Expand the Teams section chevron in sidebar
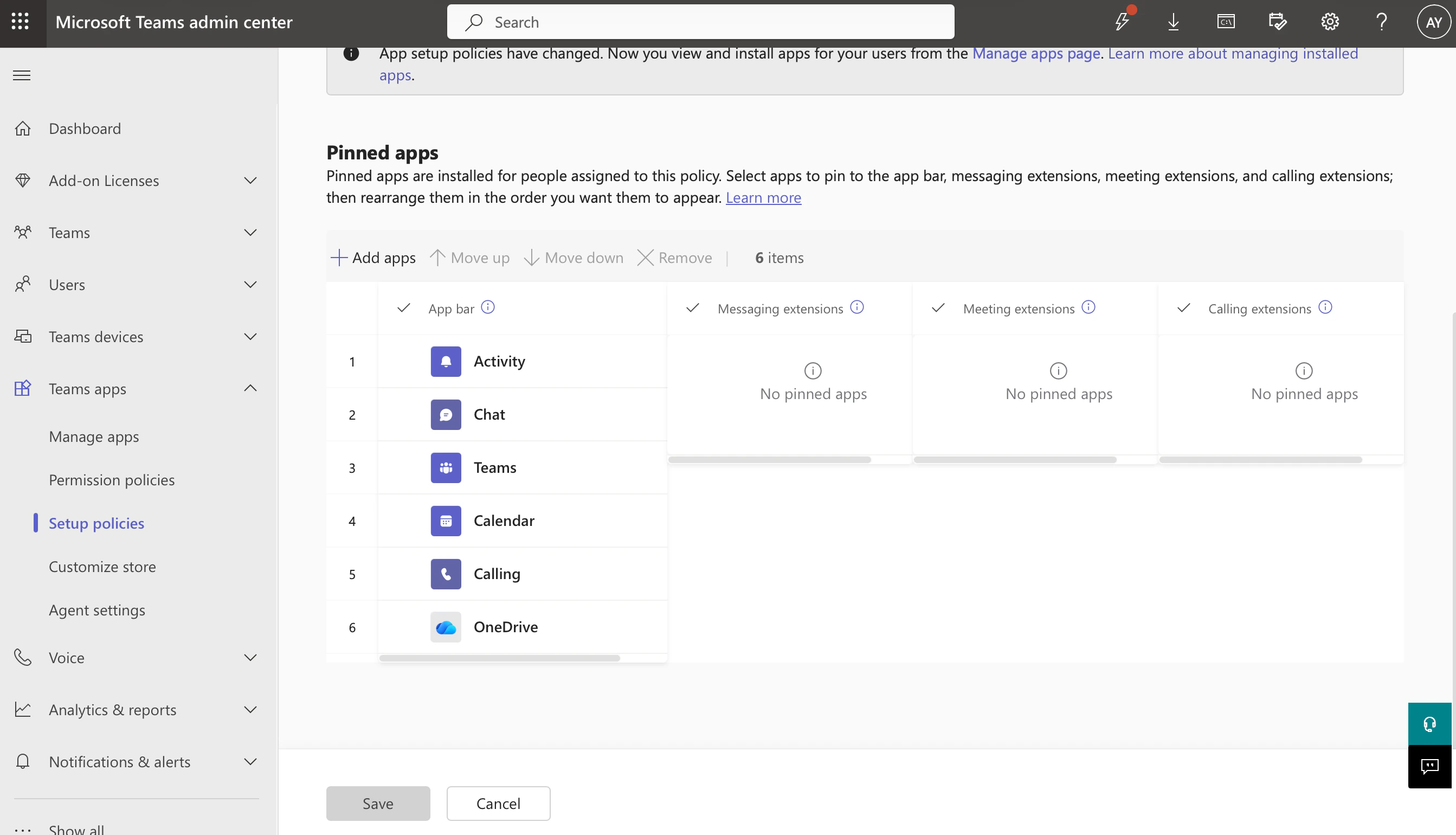The width and height of the screenshot is (1456, 835). tap(250, 233)
